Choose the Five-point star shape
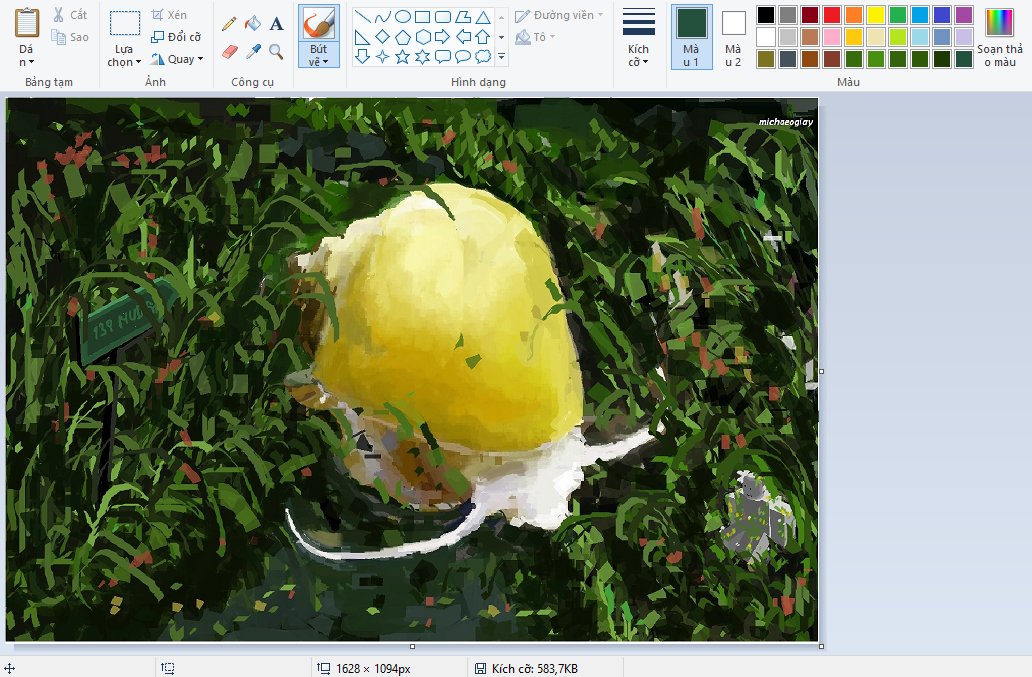Image resolution: width=1032 pixels, height=677 pixels. pos(403,57)
